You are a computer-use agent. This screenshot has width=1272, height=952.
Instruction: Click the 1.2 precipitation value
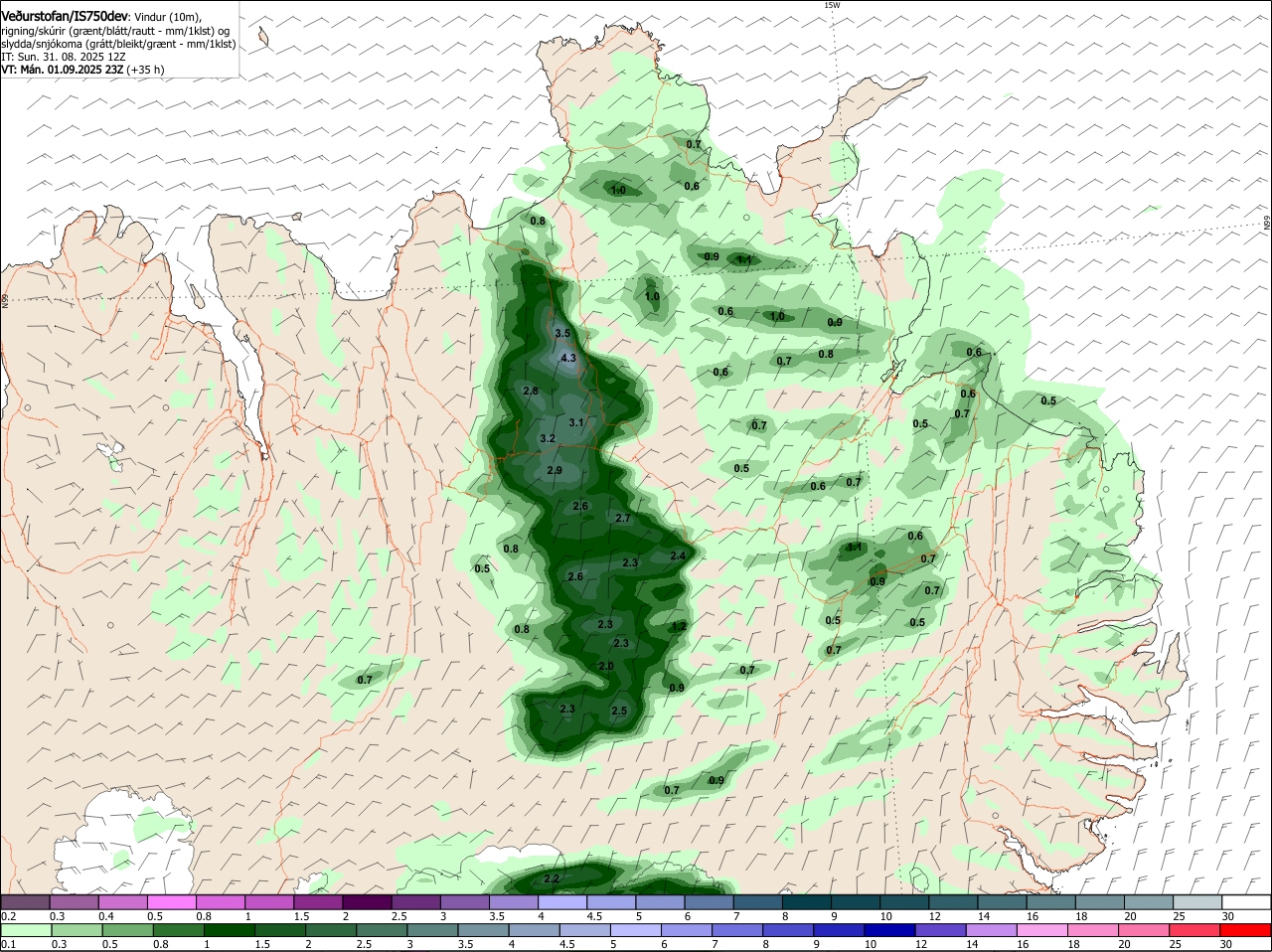click(679, 626)
